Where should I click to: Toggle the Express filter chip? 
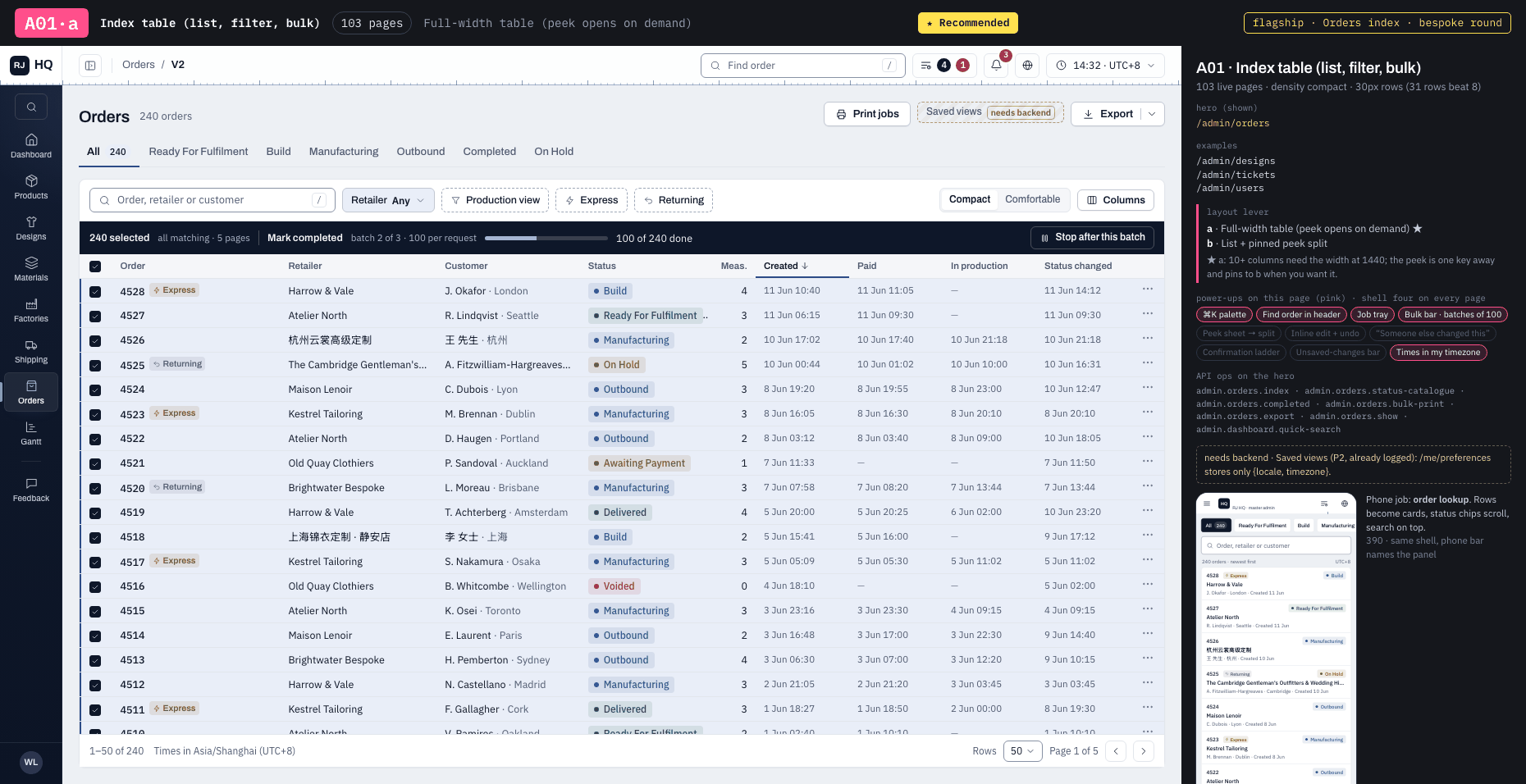coord(592,200)
